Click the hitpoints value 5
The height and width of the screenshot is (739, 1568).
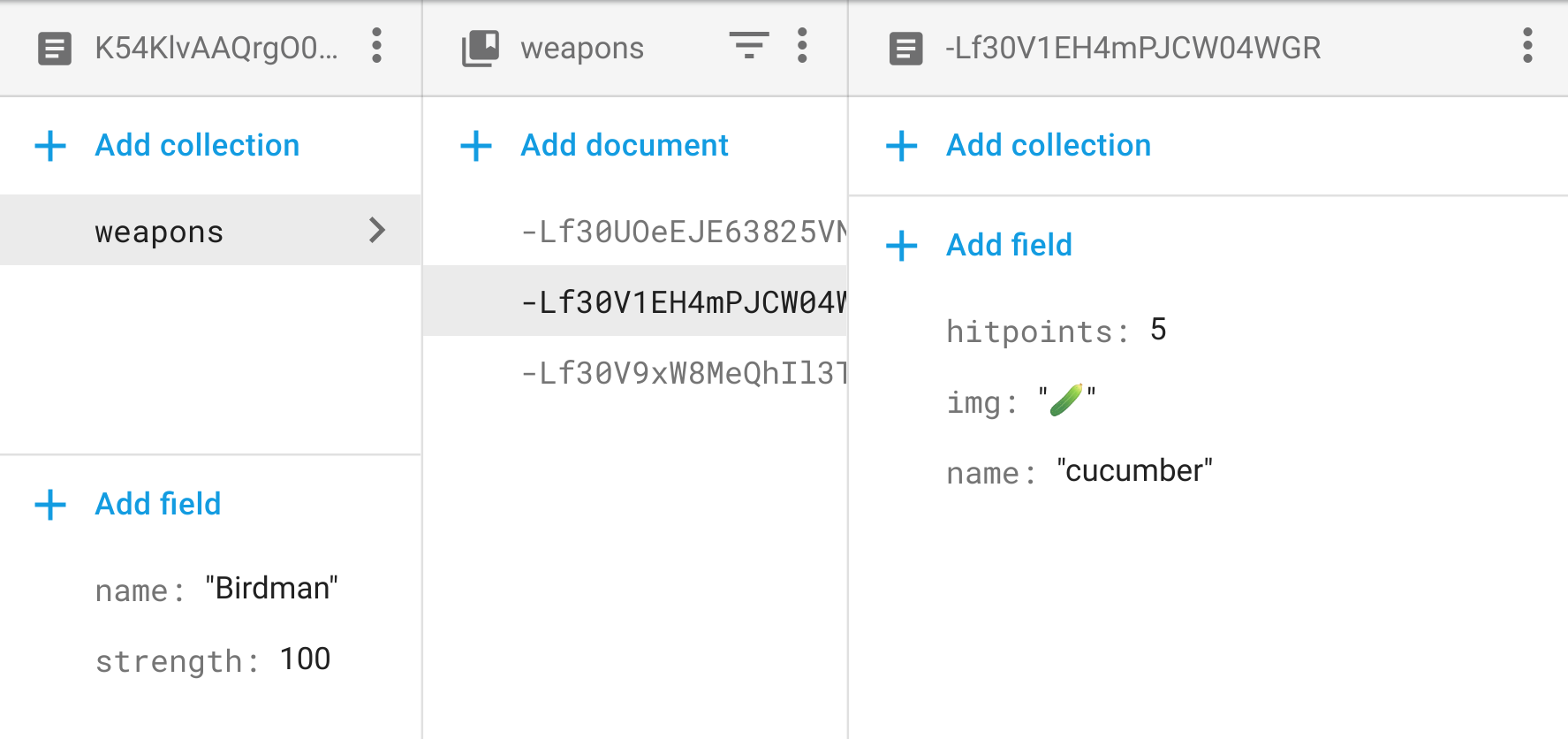(x=1160, y=331)
